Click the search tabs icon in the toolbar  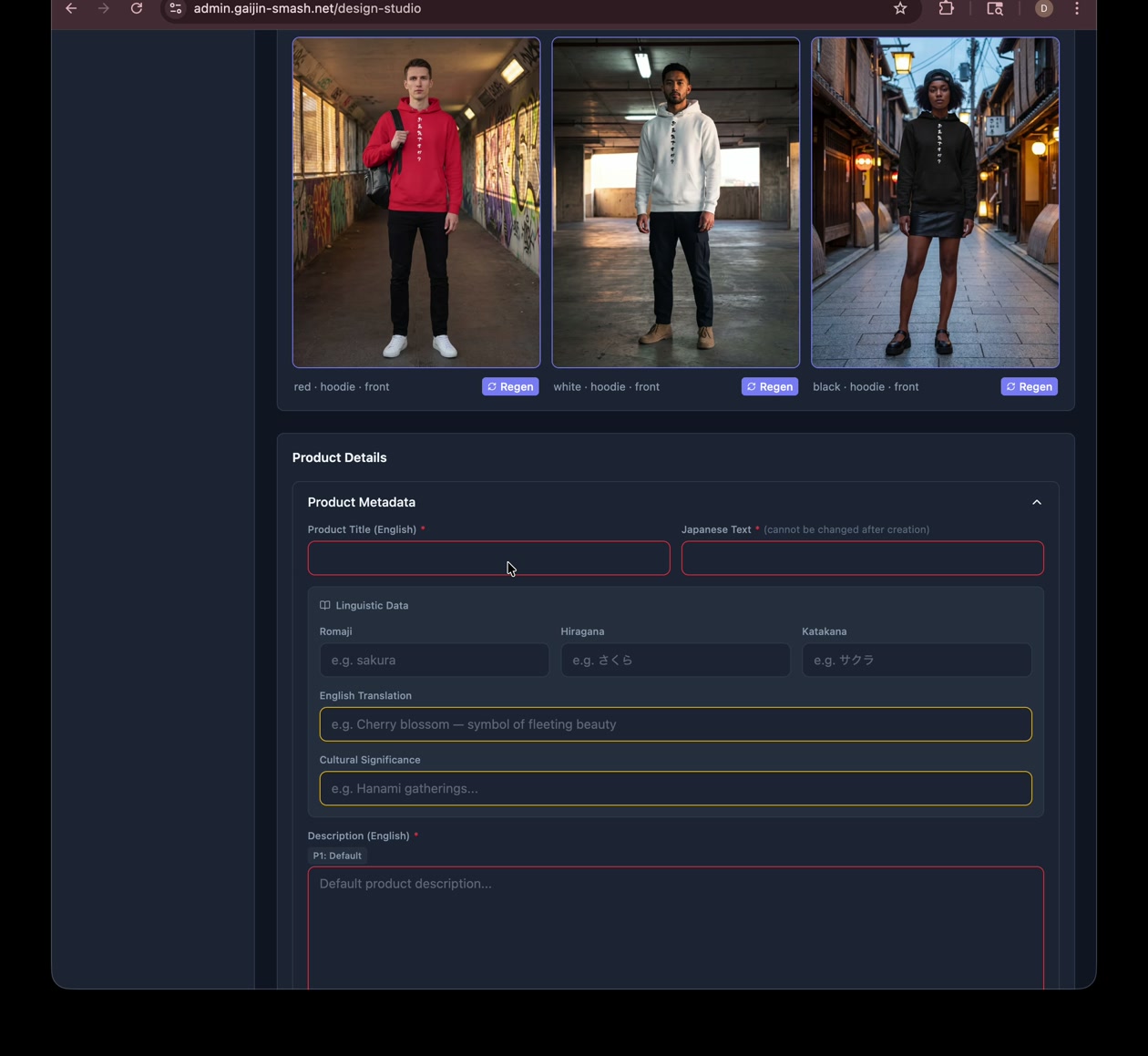coord(994,8)
